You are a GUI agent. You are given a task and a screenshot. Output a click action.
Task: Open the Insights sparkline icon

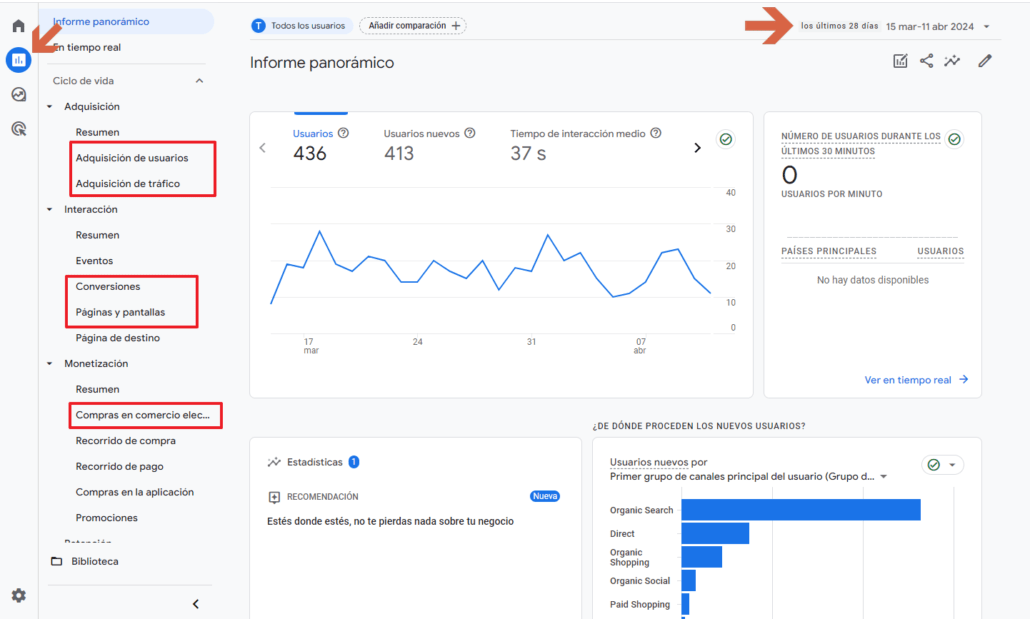point(952,61)
